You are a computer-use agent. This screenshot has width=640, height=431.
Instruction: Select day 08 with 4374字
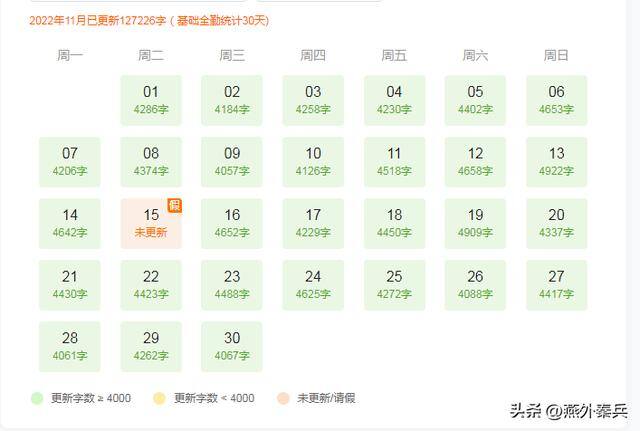(151, 162)
